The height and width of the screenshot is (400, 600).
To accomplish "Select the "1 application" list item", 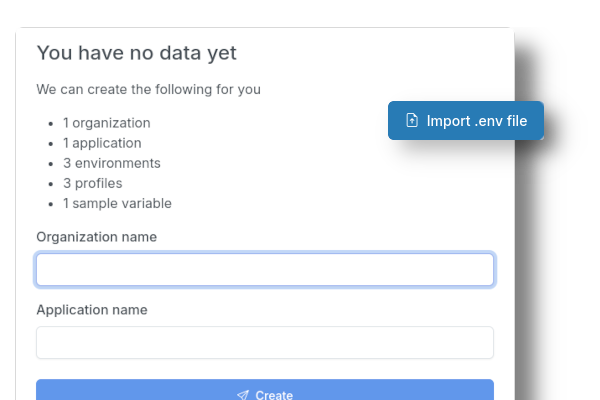I will click(102, 143).
